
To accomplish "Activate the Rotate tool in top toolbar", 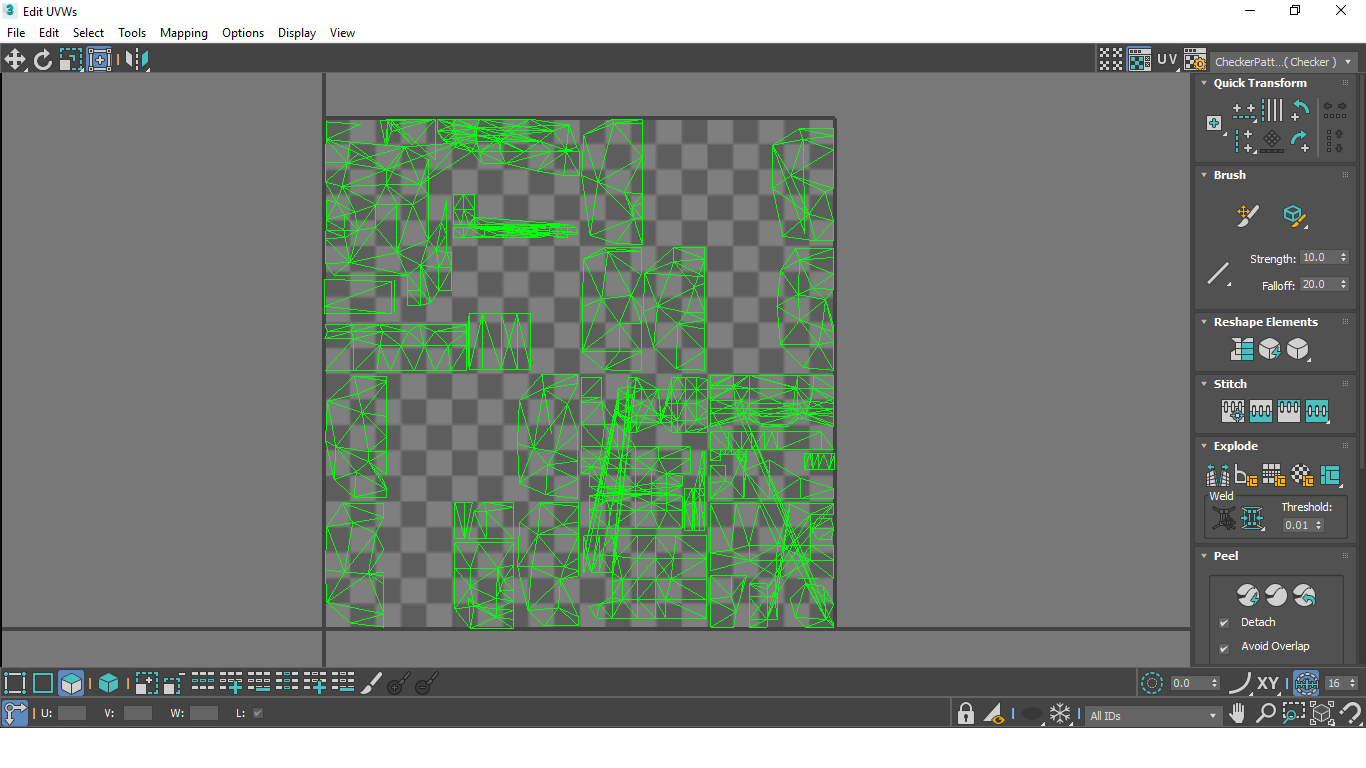I will pos(43,60).
